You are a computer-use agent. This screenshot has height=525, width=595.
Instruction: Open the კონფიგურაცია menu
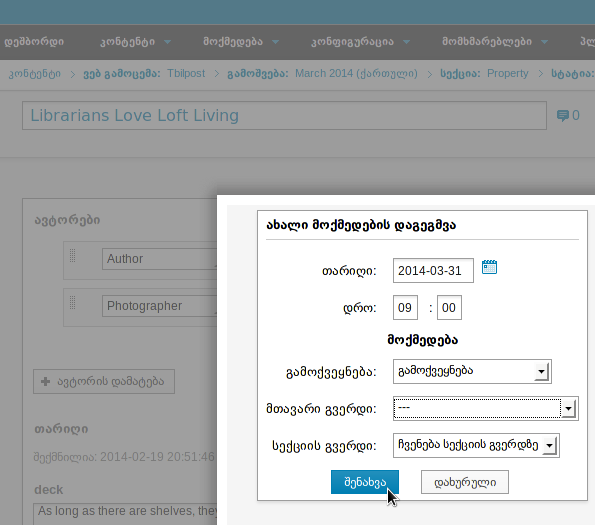(360, 42)
